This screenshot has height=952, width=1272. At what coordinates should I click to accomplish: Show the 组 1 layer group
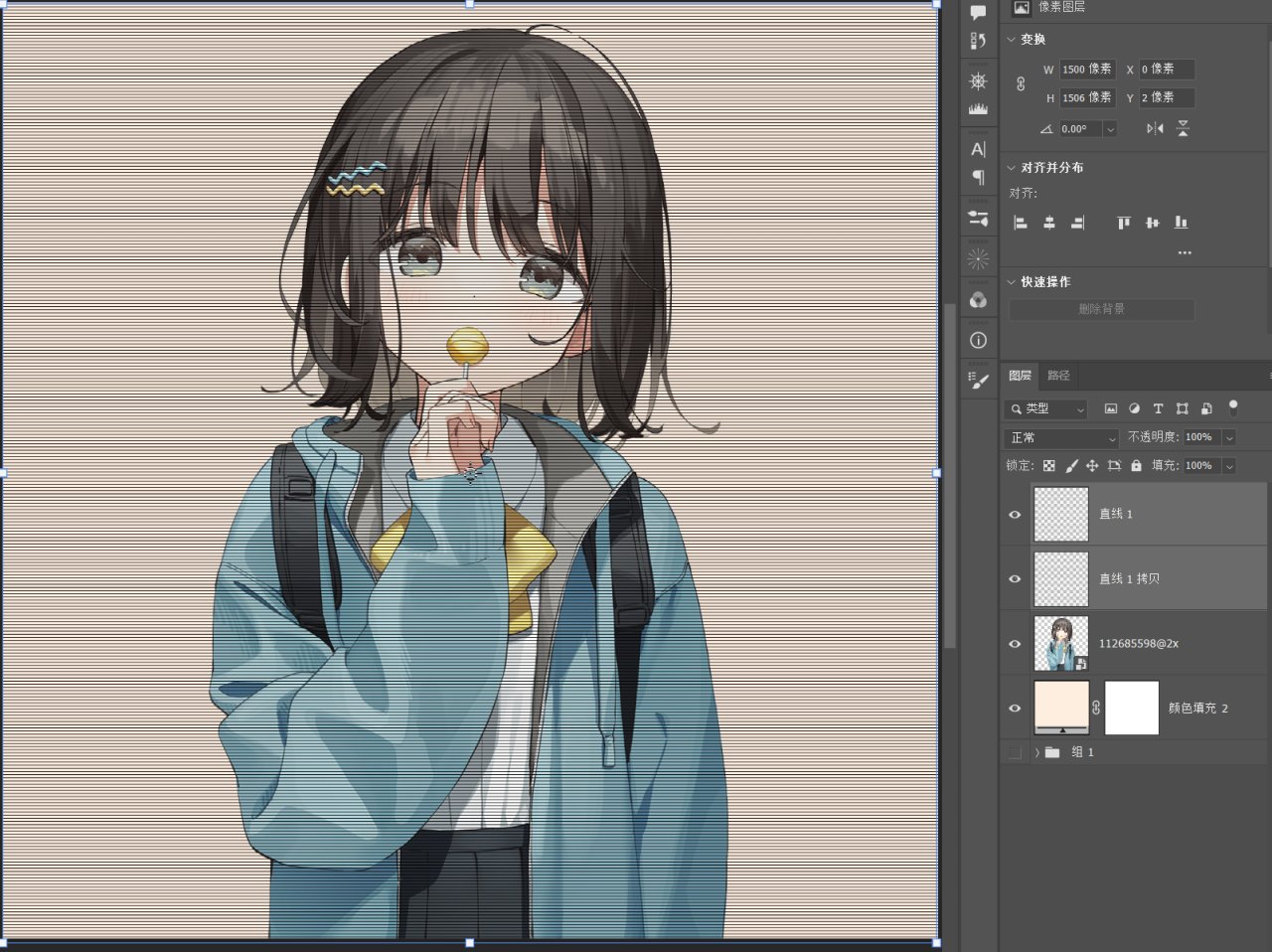coord(1015,752)
